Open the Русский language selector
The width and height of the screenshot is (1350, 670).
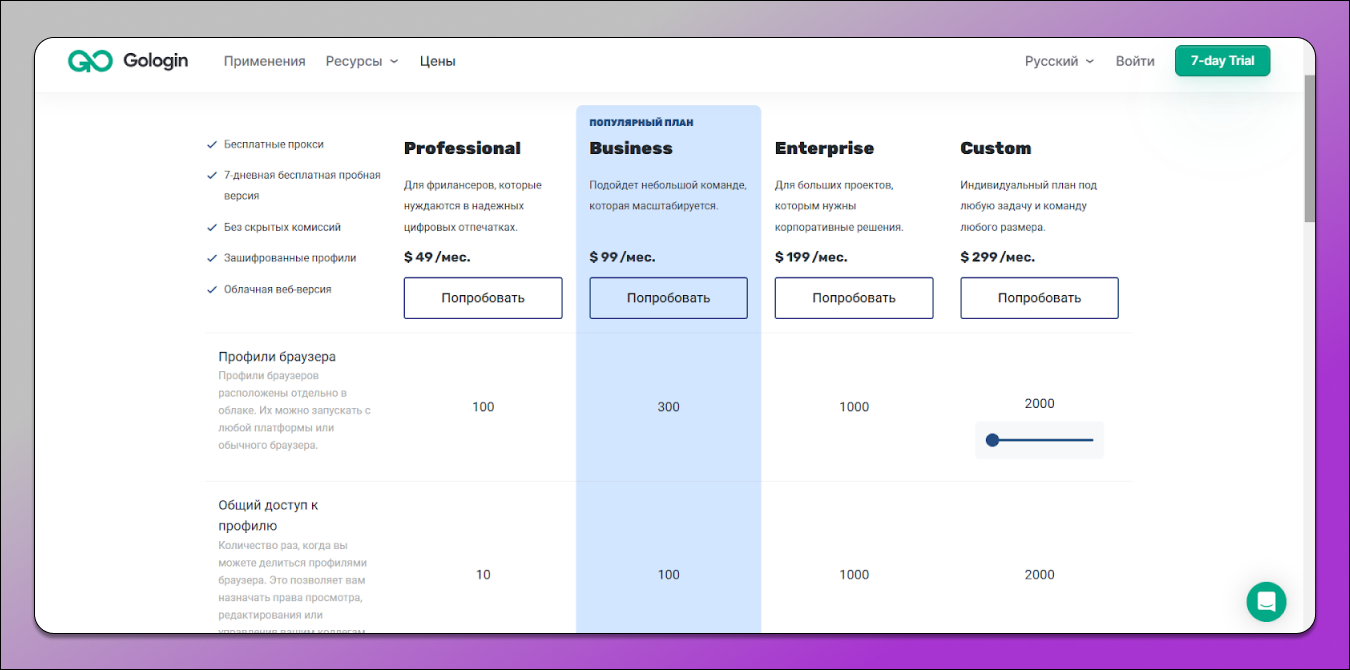coord(1051,60)
